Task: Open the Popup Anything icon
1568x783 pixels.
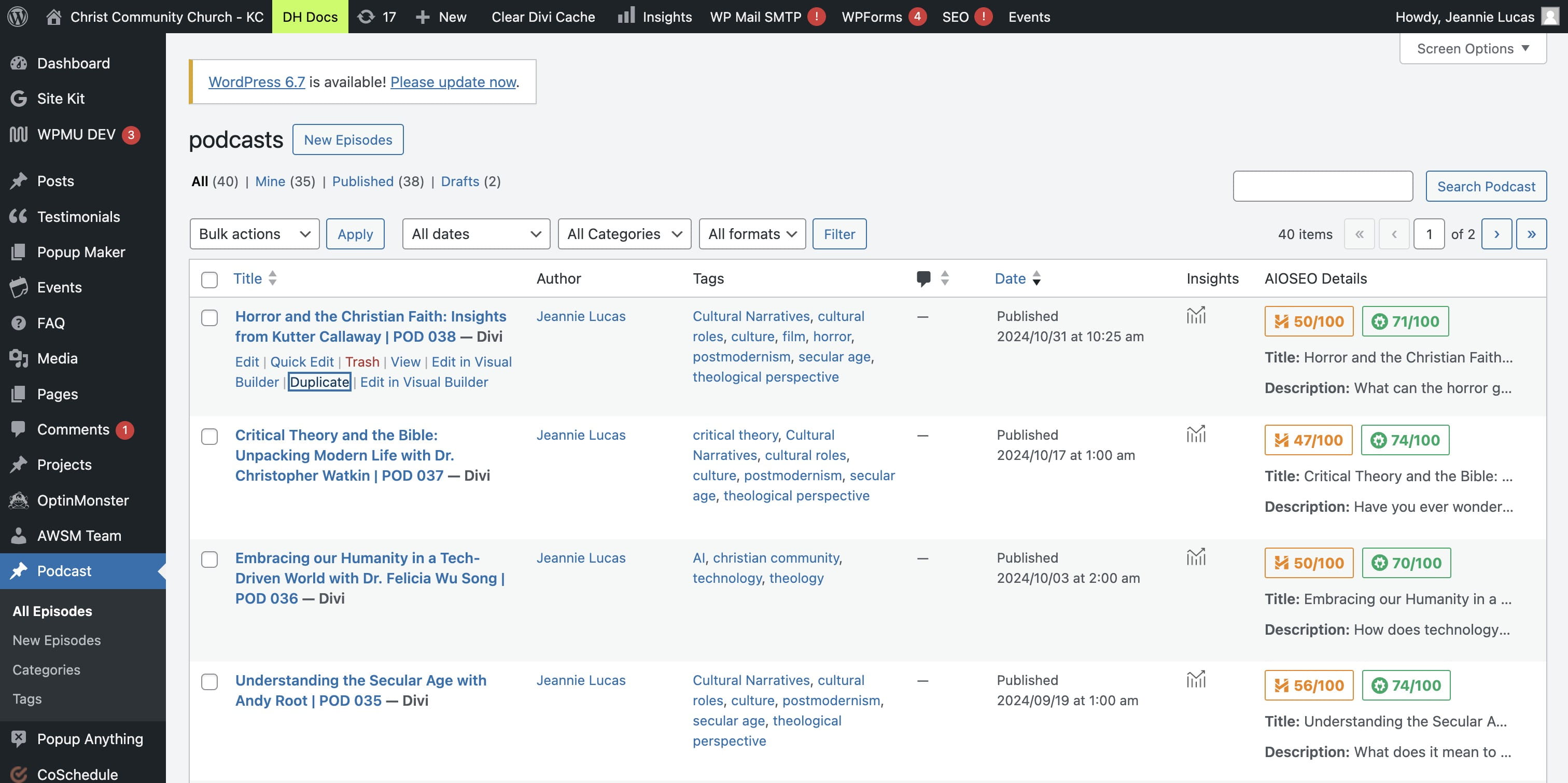Action: point(19,738)
